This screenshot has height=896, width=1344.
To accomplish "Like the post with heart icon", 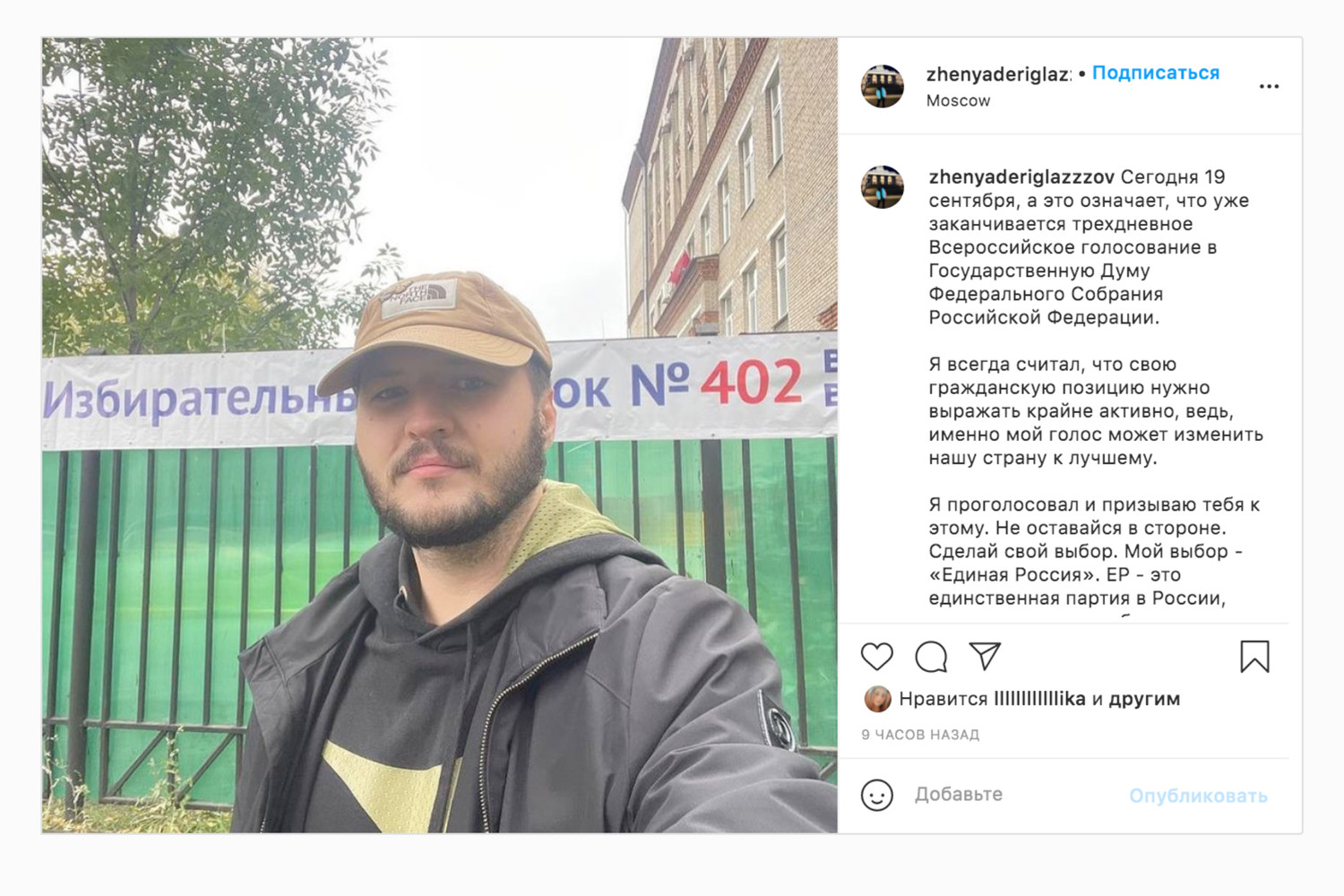I will tap(877, 657).
